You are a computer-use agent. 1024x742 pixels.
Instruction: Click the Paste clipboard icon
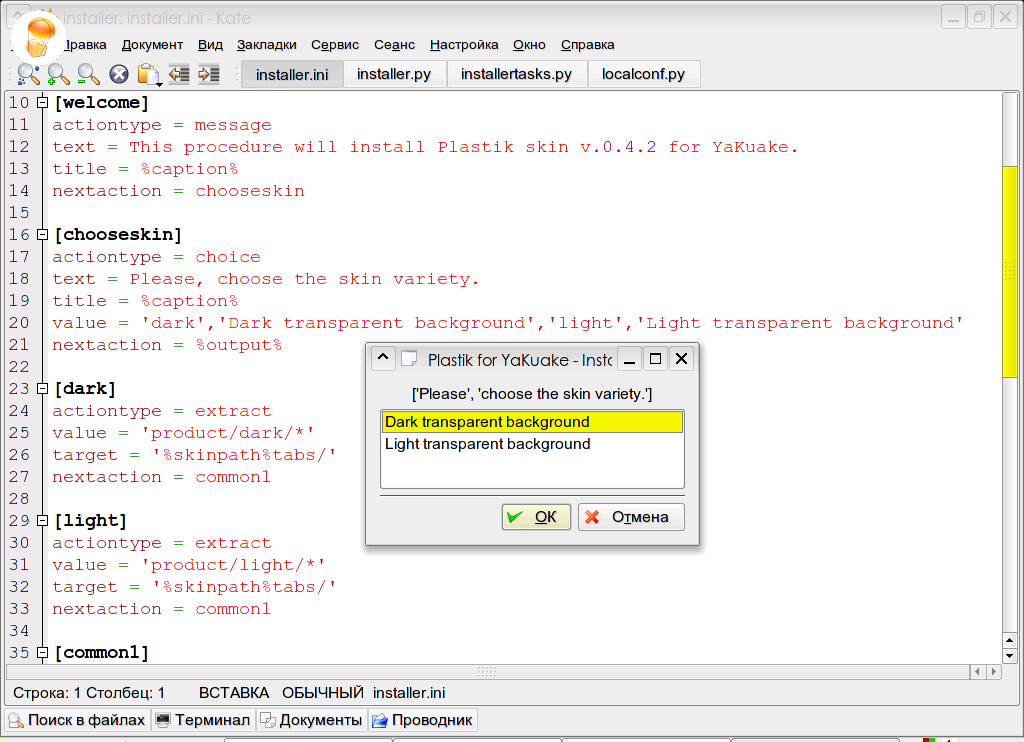tap(148, 74)
